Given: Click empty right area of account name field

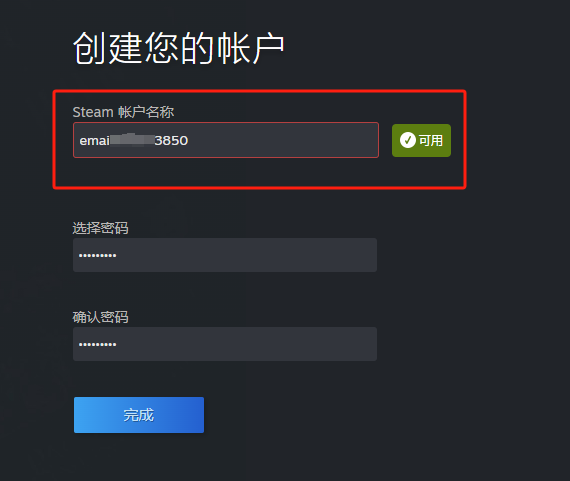Looking at the screenshot, I should (x=284, y=140).
